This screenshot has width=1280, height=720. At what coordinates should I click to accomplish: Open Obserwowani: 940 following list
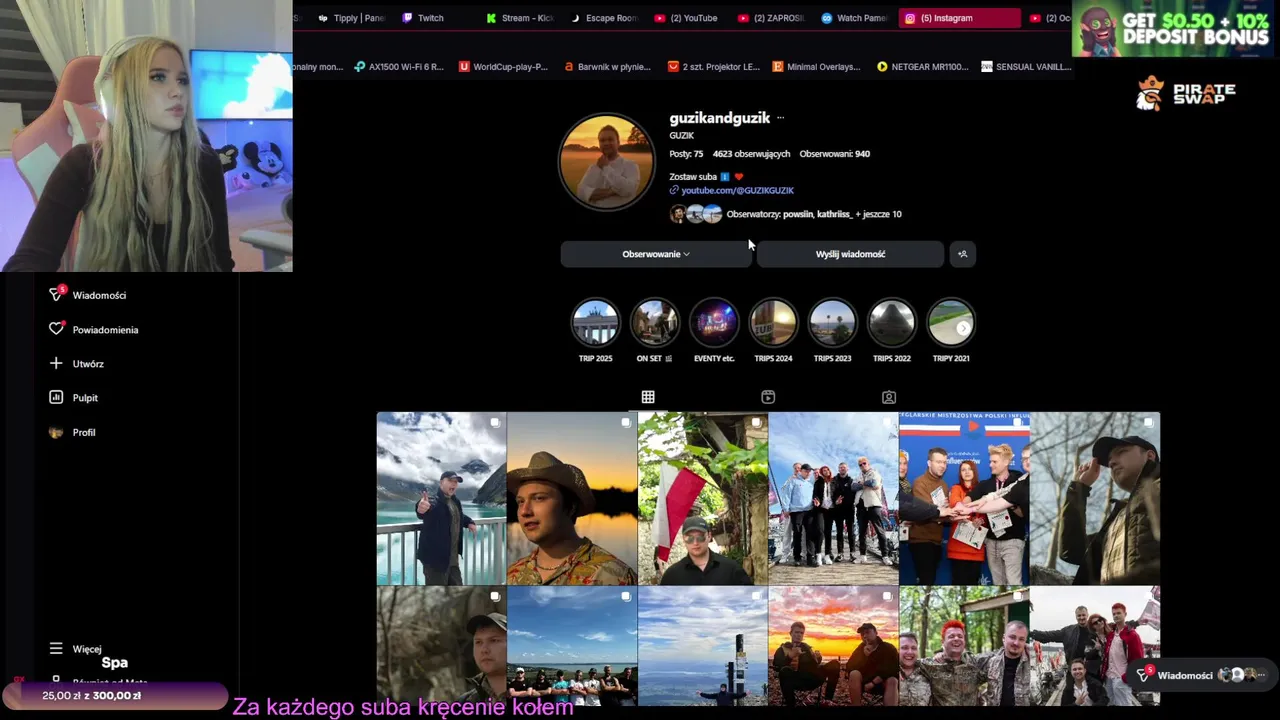coord(834,154)
